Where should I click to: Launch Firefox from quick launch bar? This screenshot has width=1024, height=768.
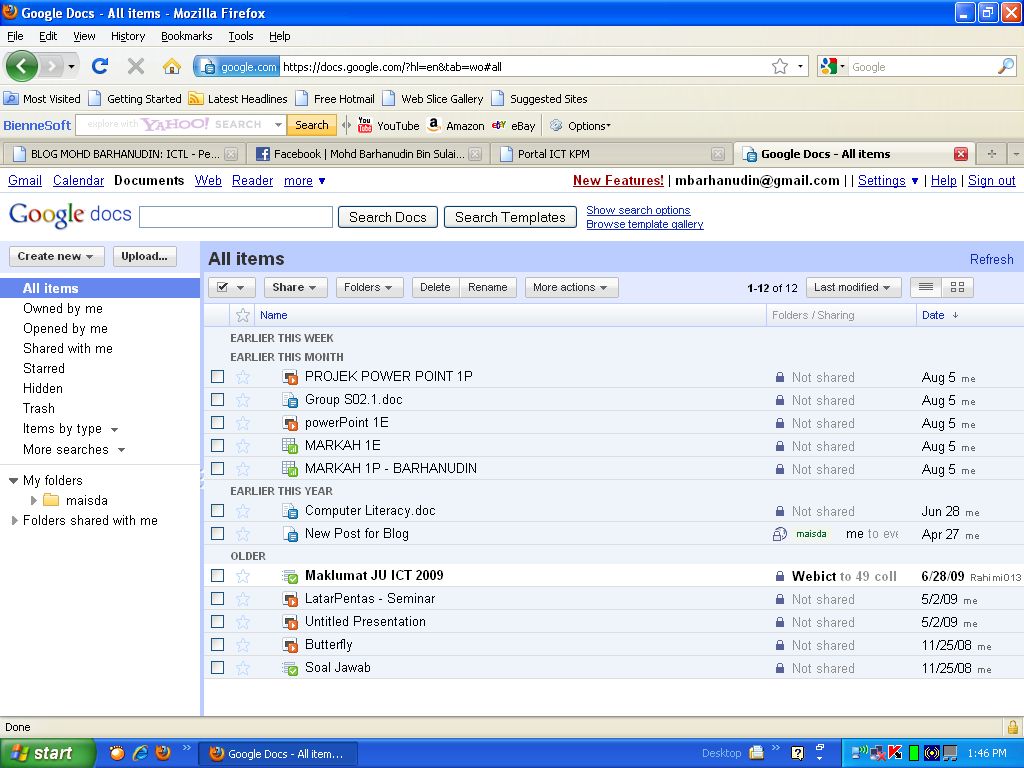(163, 753)
